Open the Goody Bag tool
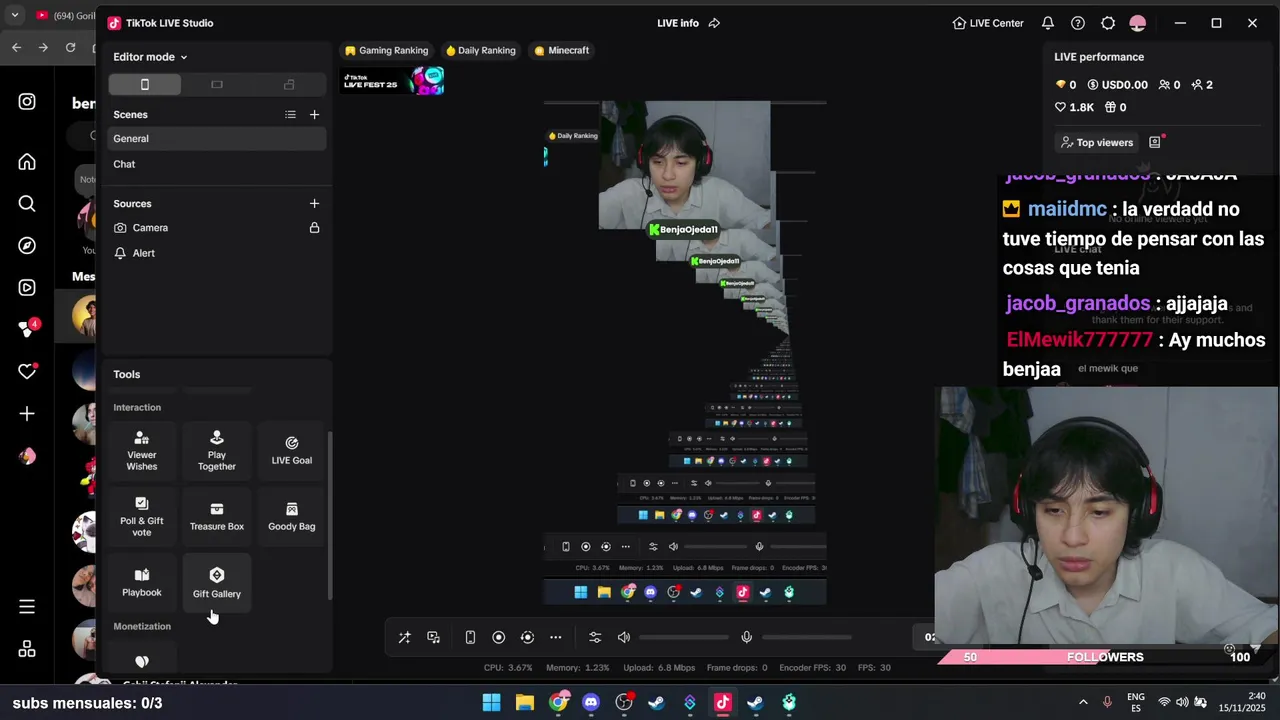 point(292,516)
